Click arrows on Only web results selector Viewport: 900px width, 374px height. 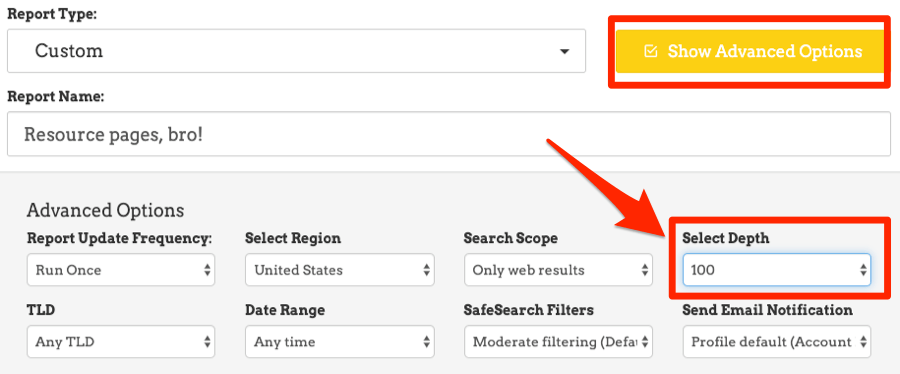coord(644,270)
